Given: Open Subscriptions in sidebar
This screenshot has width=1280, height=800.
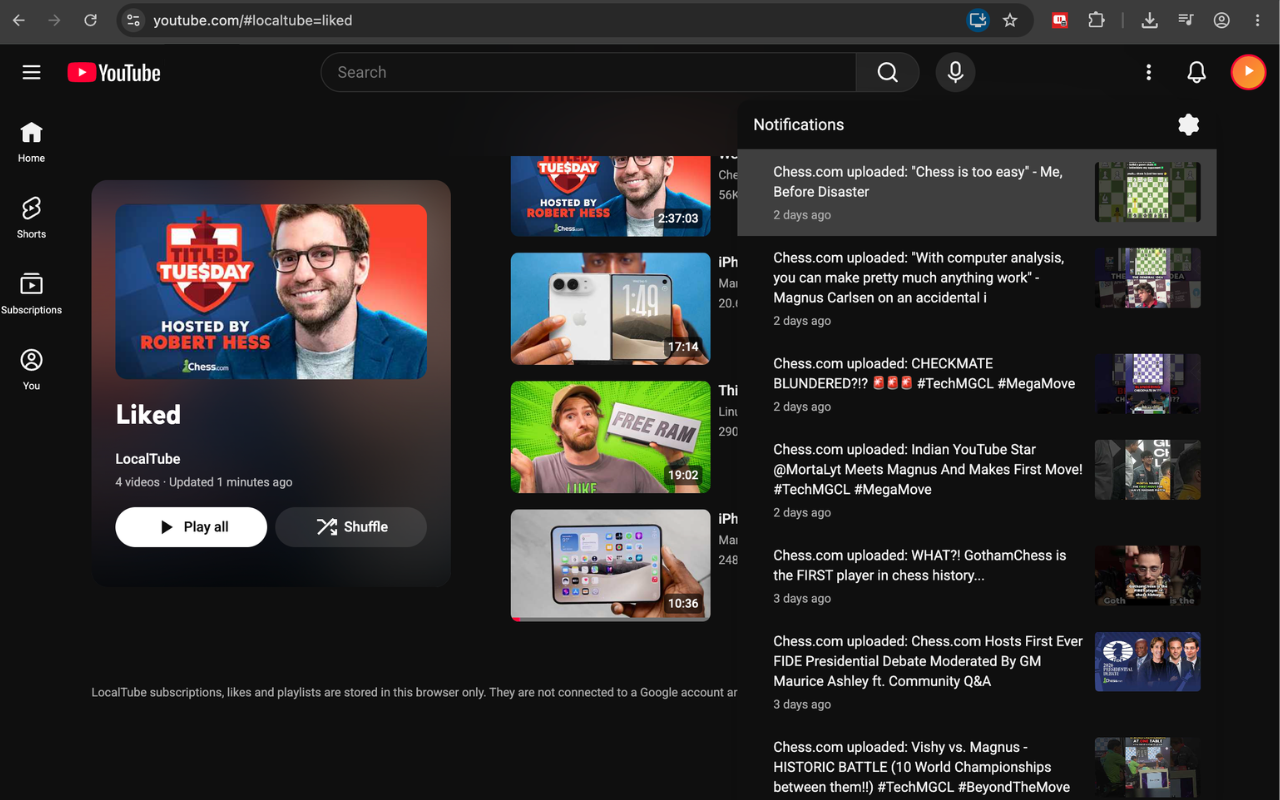Looking at the screenshot, I should pos(31,293).
